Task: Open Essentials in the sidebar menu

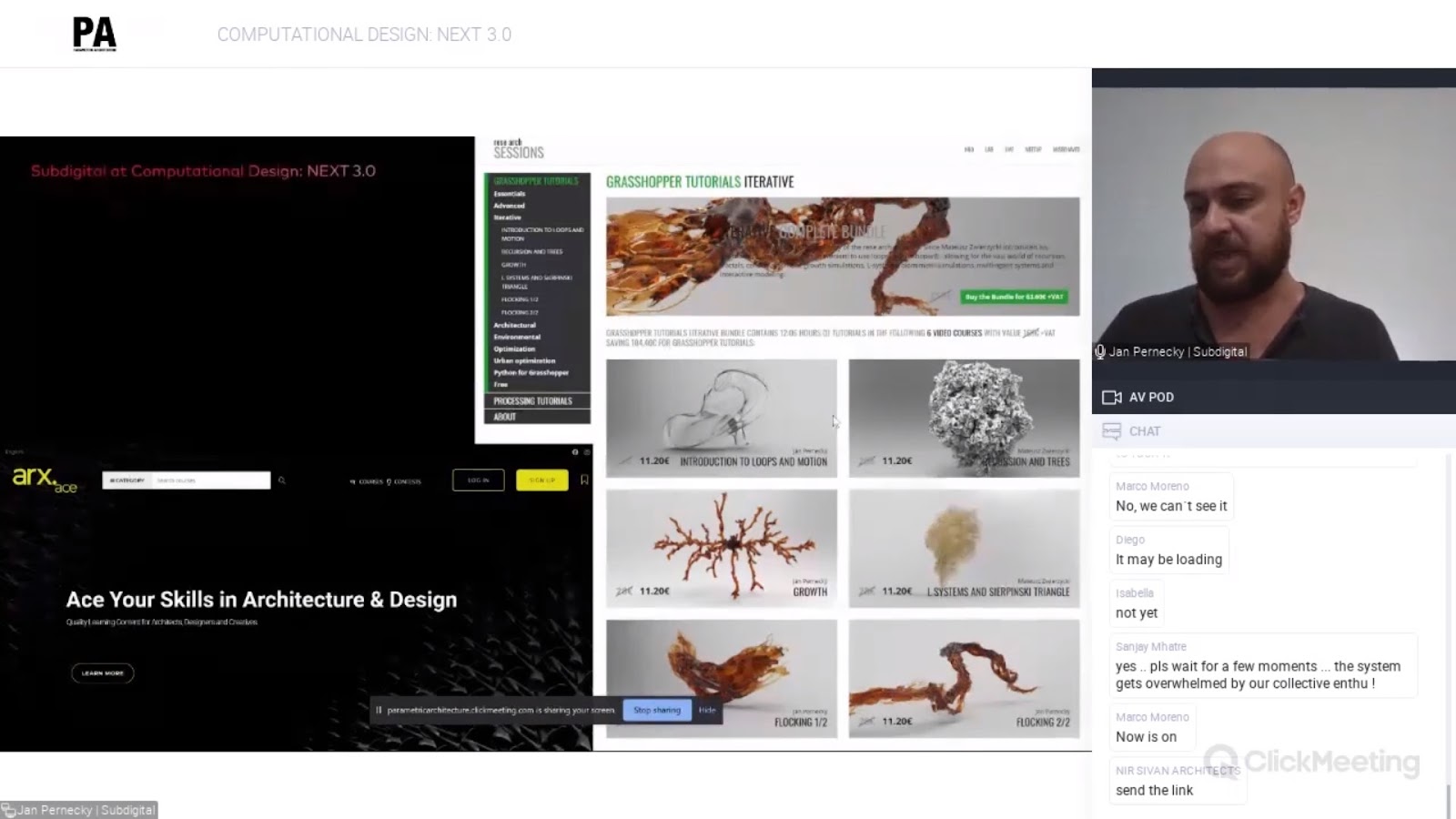Action: [510, 194]
